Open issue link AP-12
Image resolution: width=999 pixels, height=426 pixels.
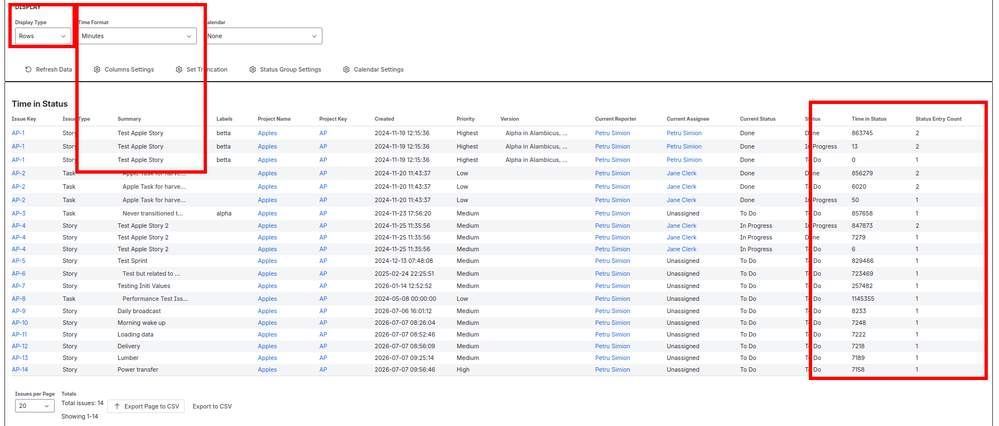pyautogui.click(x=20, y=346)
